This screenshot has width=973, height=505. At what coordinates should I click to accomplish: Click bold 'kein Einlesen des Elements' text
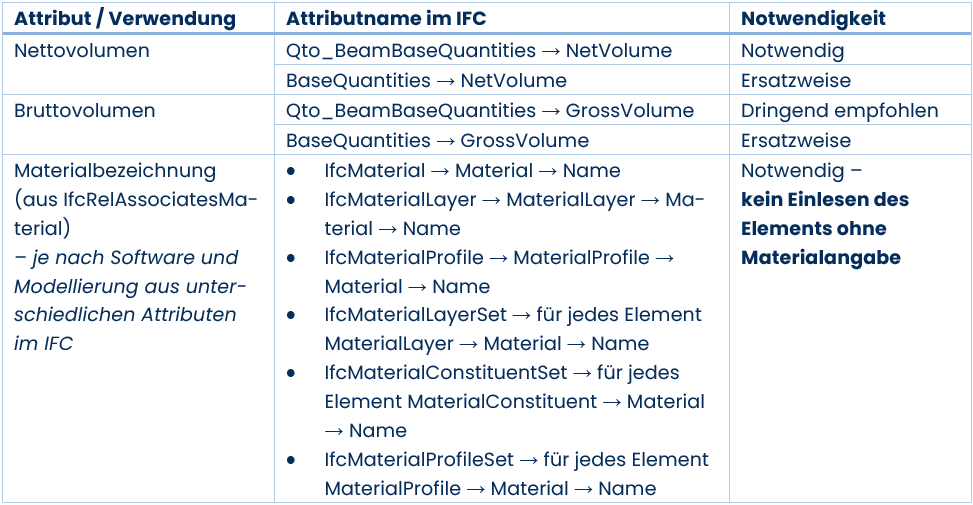pos(825,214)
